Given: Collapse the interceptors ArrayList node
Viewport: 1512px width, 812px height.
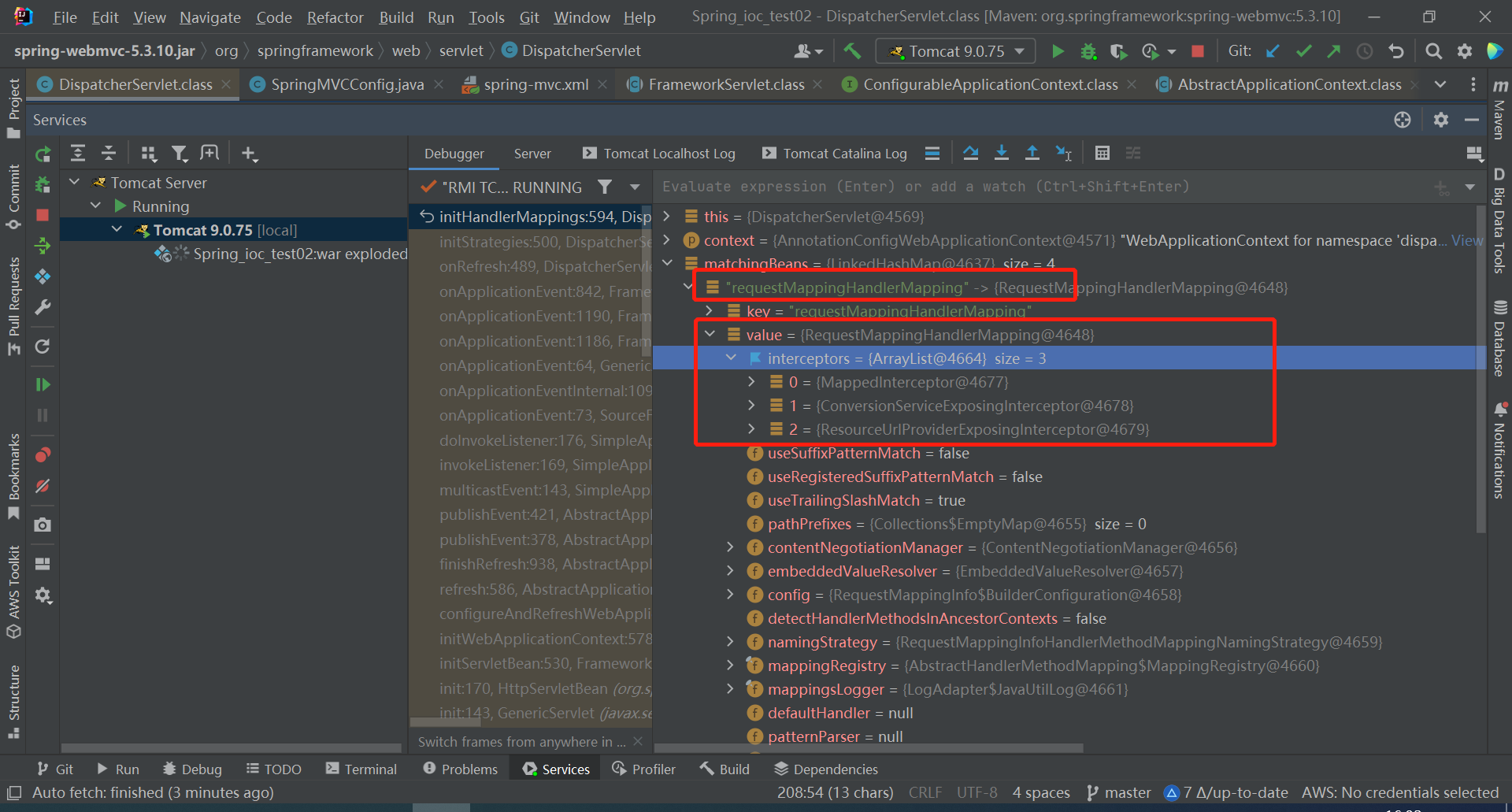Looking at the screenshot, I should [x=731, y=358].
